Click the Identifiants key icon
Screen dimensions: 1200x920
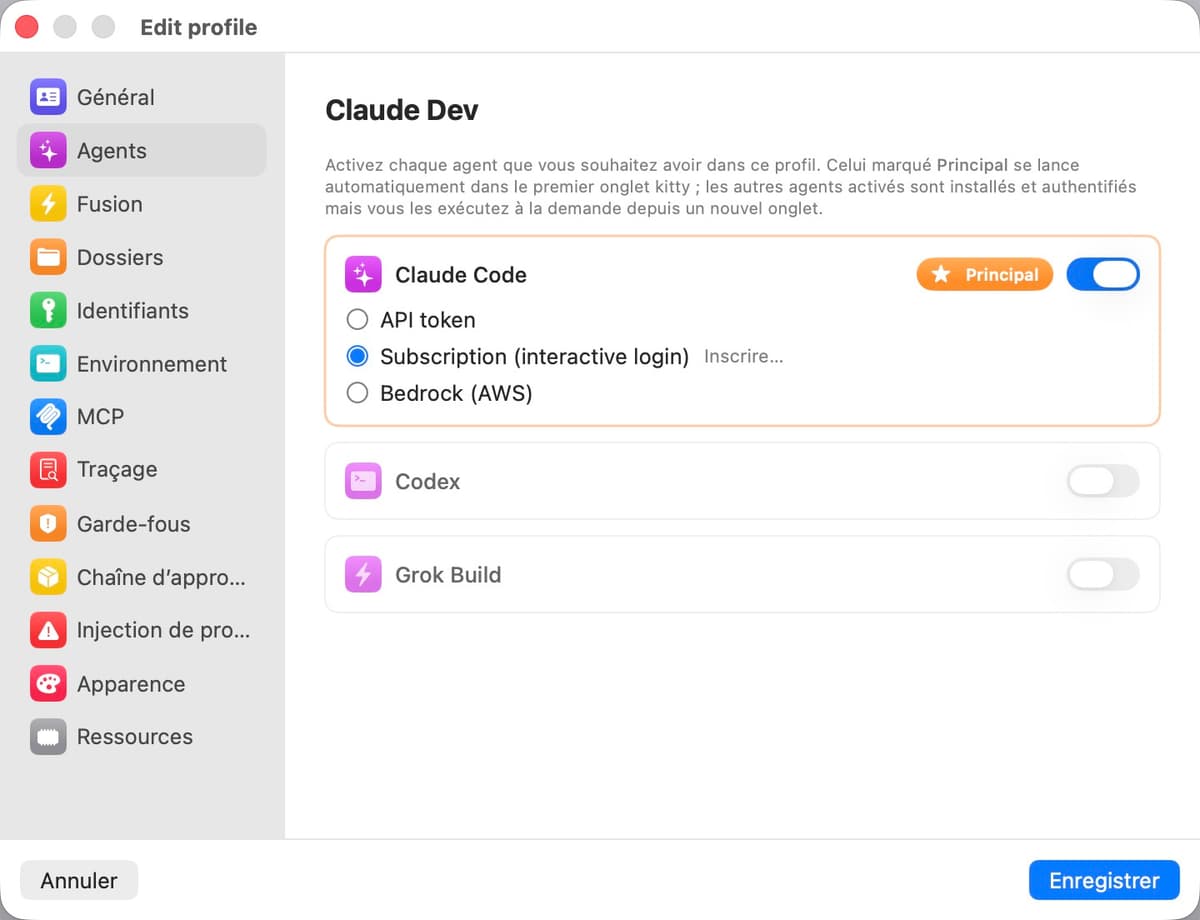point(48,311)
